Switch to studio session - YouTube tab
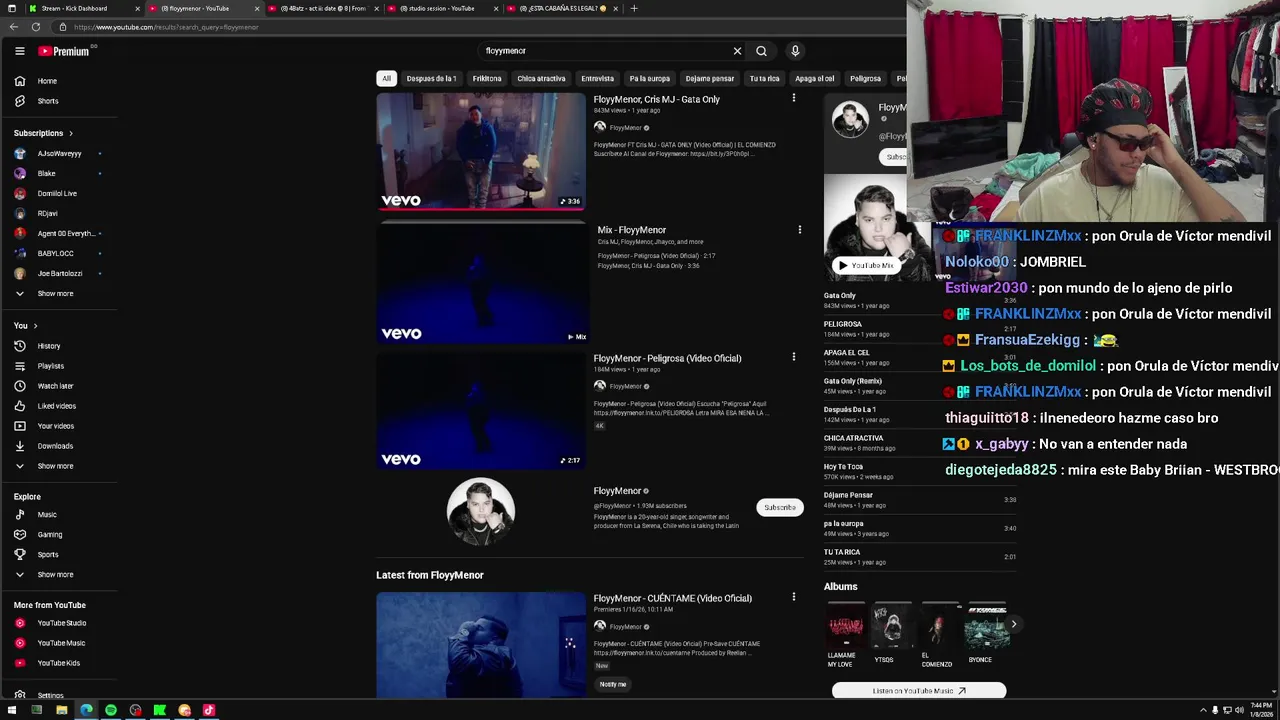The height and width of the screenshot is (720, 1280). click(x=440, y=8)
